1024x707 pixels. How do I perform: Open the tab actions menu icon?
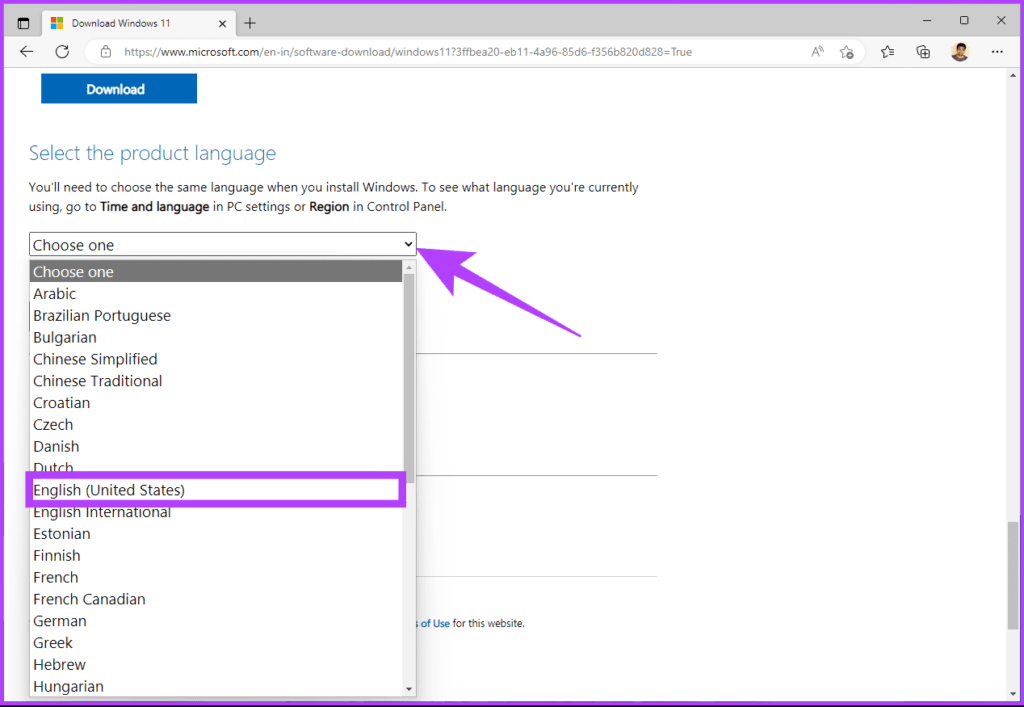tap(24, 24)
